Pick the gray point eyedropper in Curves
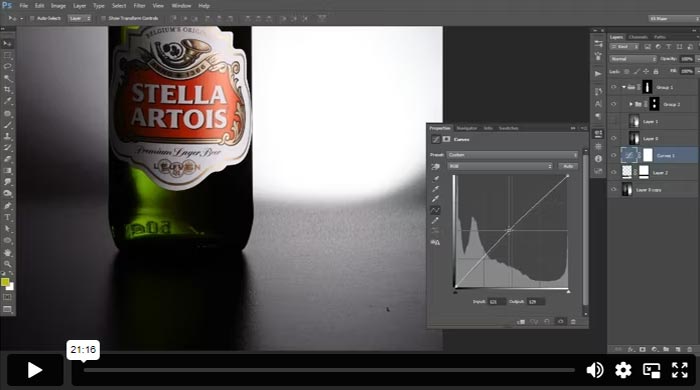The width and height of the screenshot is (700, 390). point(435,189)
